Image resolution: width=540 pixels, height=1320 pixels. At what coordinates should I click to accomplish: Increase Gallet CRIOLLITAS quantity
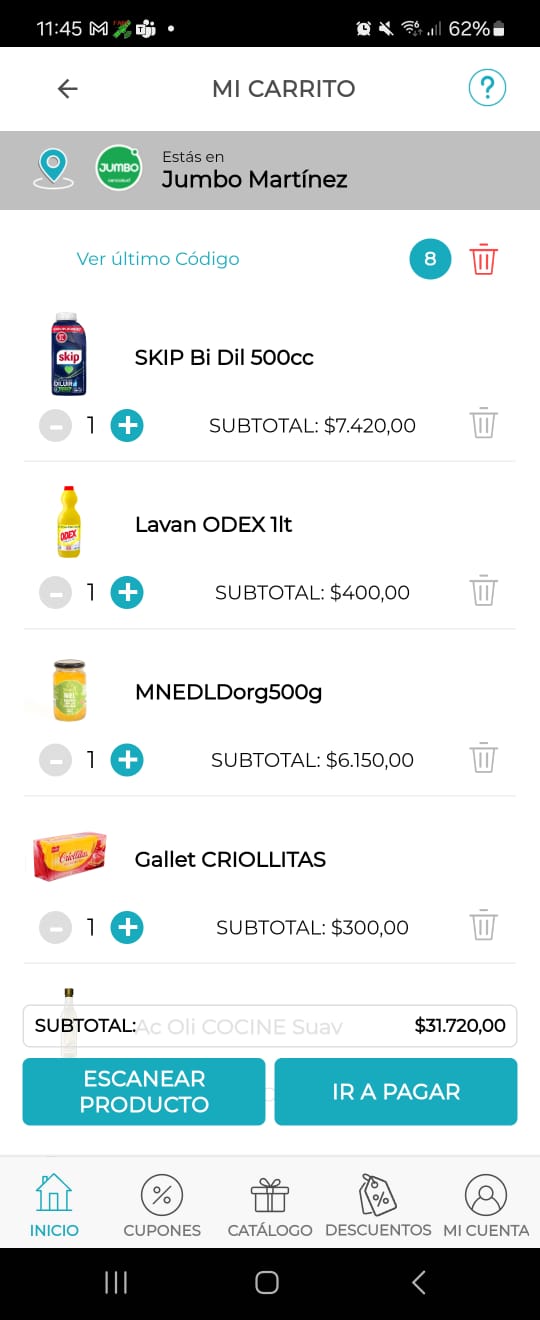[126, 927]
